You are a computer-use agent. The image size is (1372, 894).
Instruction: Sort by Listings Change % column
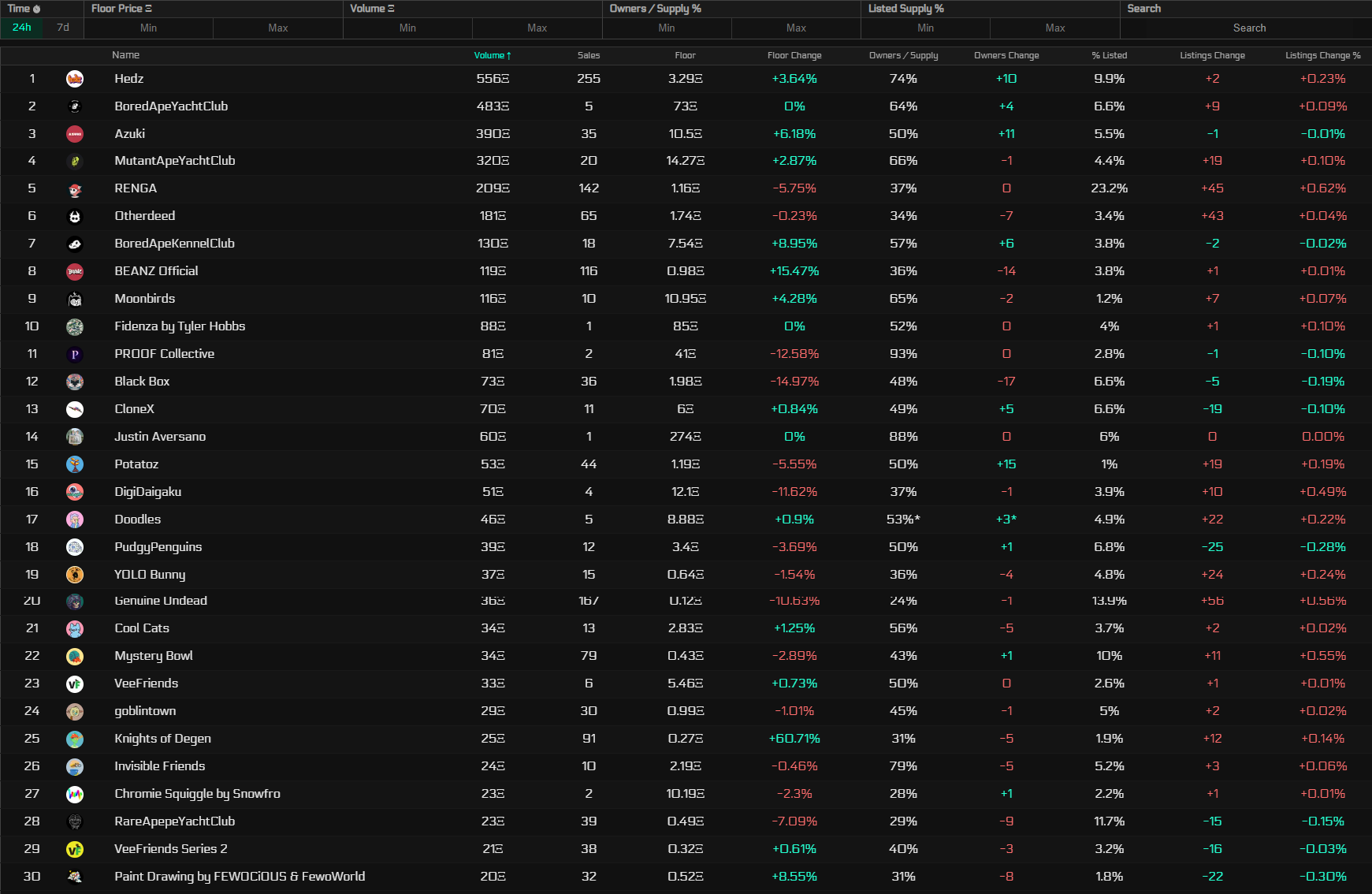coord(1322,55)
